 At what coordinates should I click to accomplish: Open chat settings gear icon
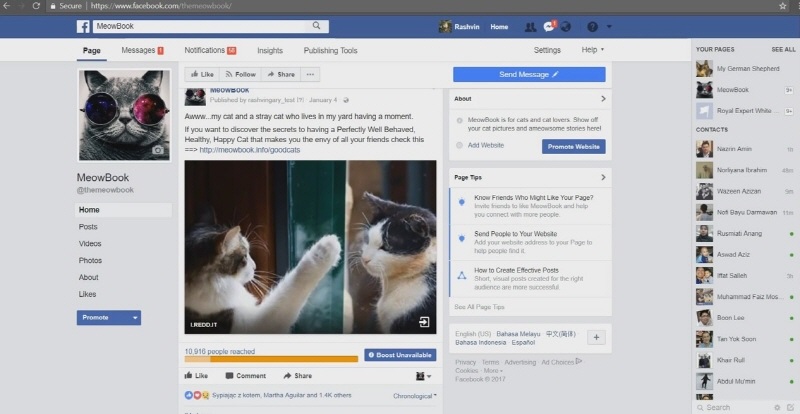(x=778, y=407)
